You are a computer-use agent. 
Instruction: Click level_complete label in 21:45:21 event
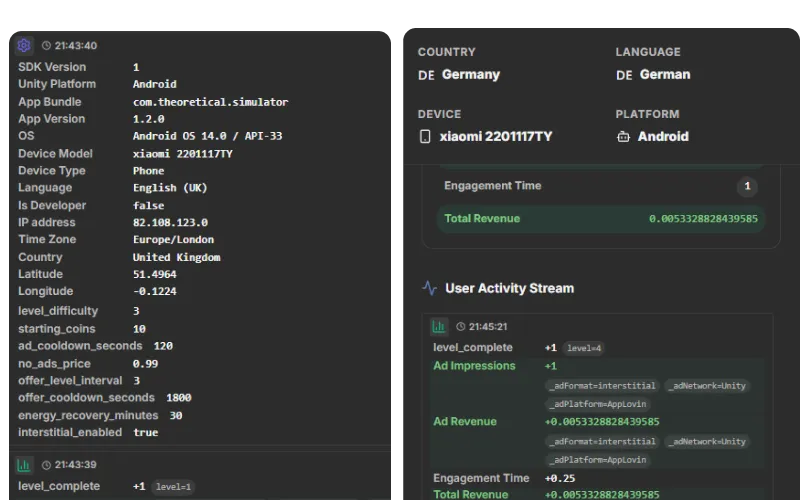pos(472,347)
